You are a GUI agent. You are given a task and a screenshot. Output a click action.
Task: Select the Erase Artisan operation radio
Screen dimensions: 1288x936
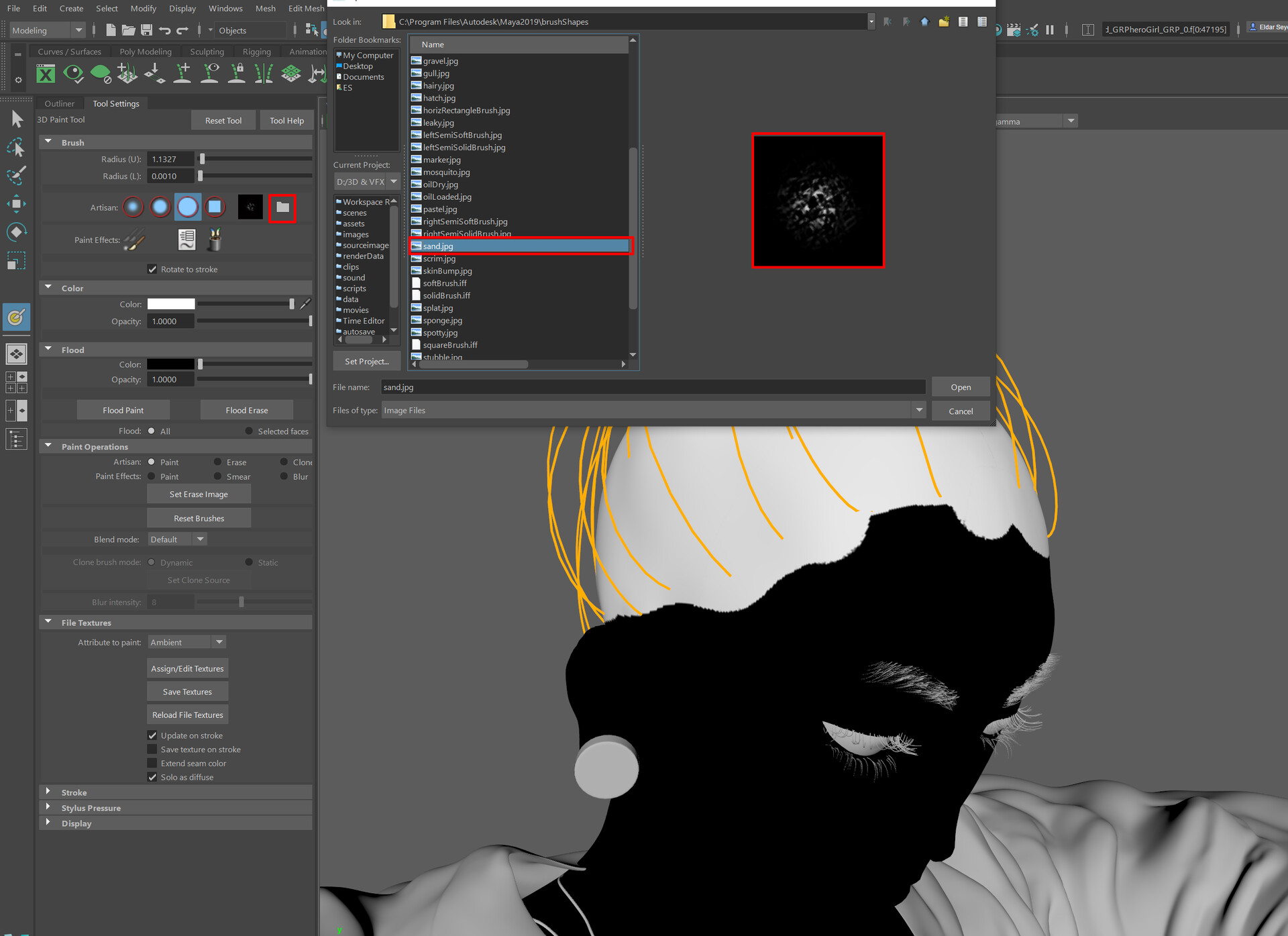click(x=218, y=462)
